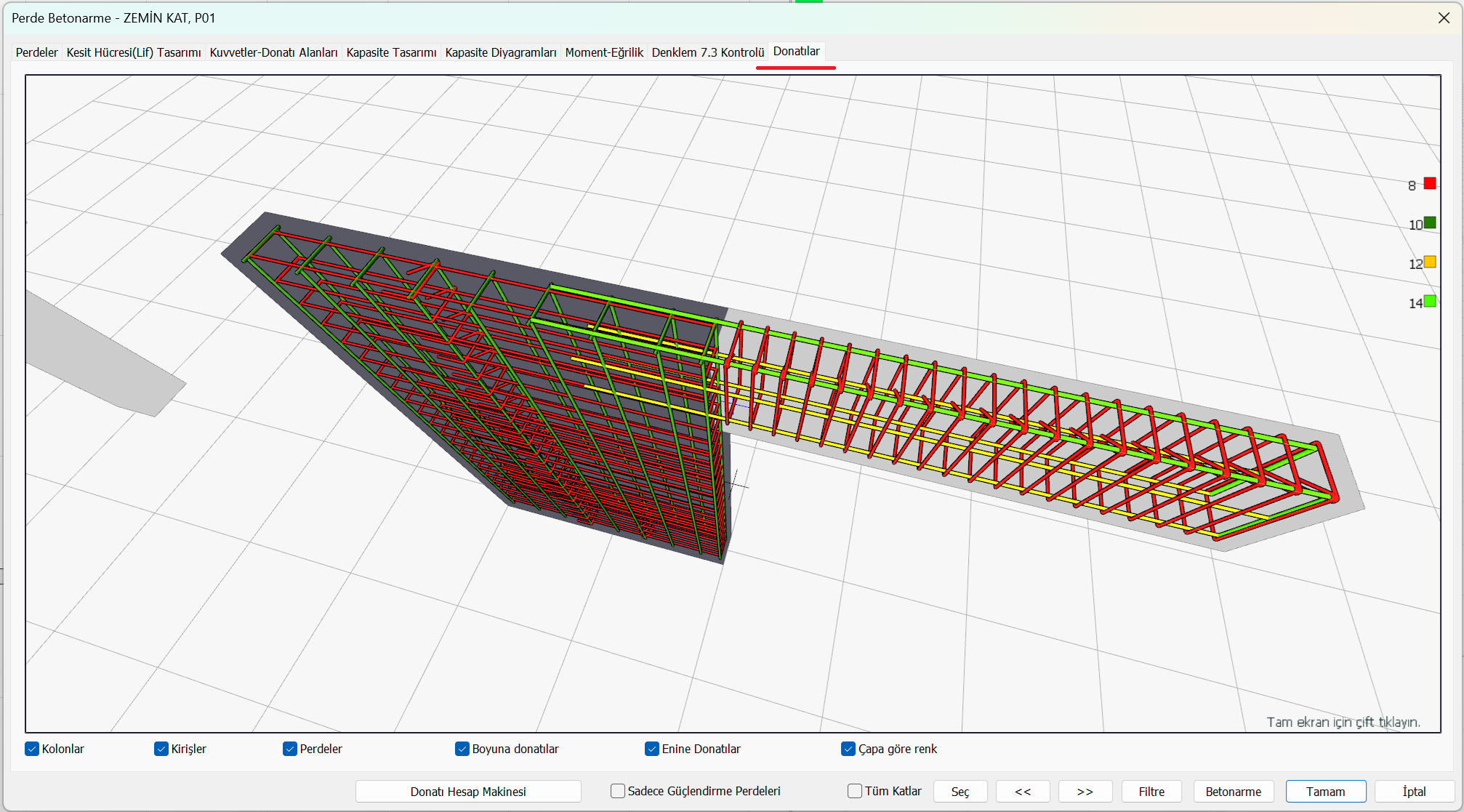Turn off Çapa göre renk option

(848, 749)
